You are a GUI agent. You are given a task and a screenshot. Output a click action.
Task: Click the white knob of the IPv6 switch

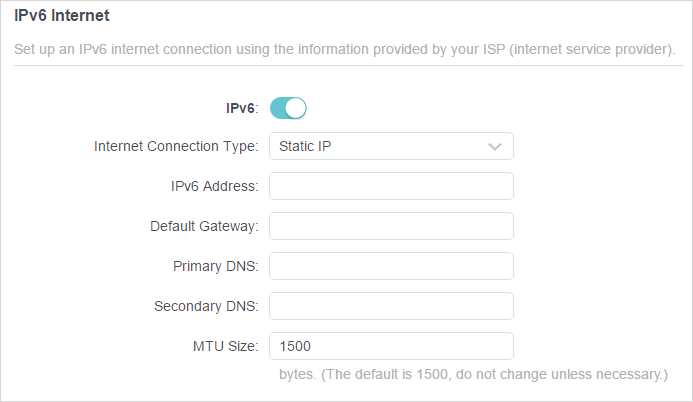click(x=296, y=108)
